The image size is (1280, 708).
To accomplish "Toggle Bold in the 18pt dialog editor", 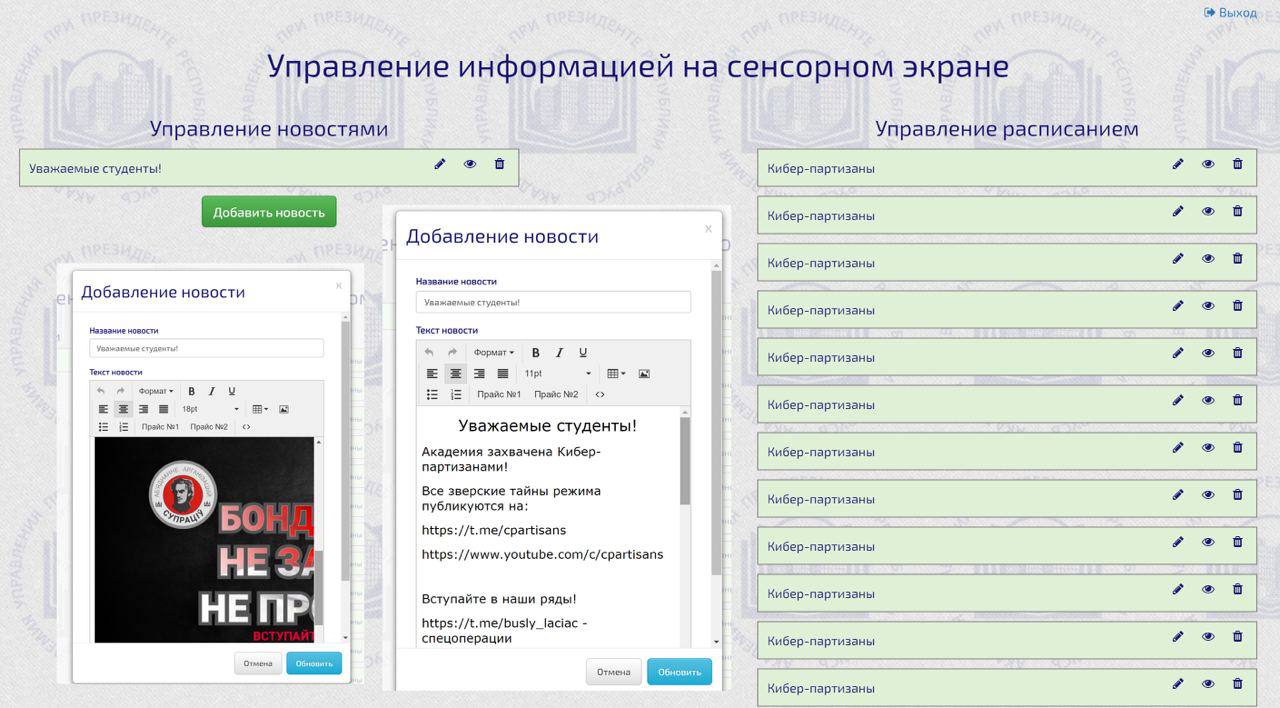I will click(192, 391).
